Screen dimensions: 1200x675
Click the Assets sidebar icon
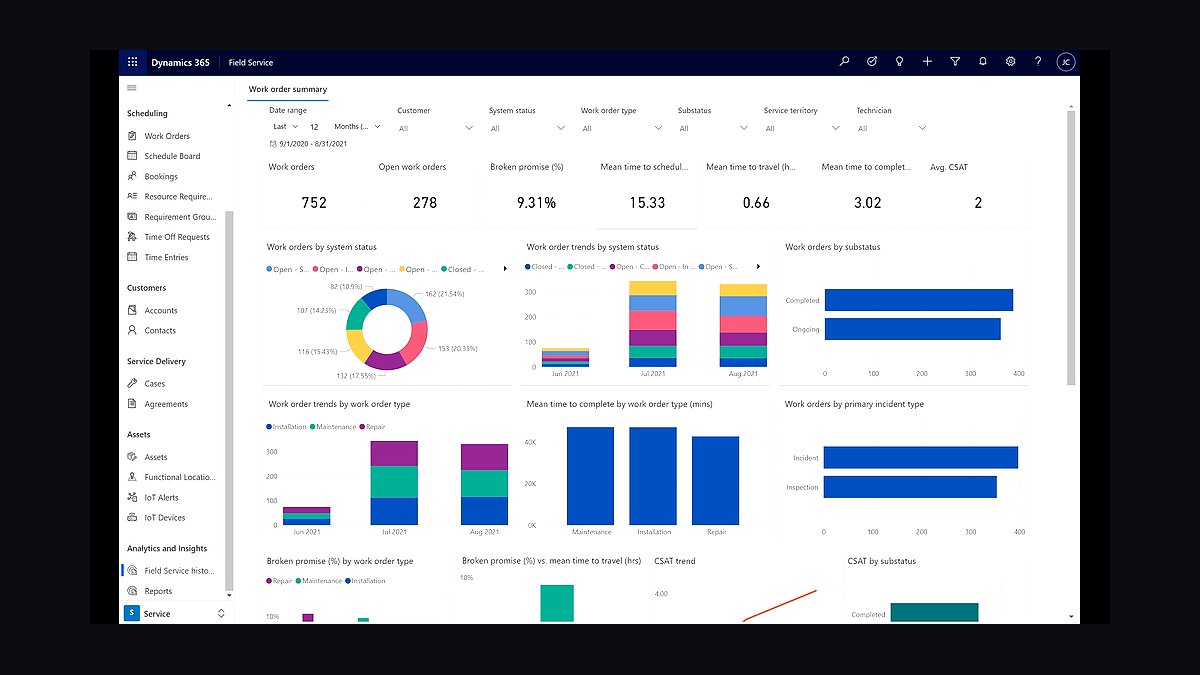point(133,457)
